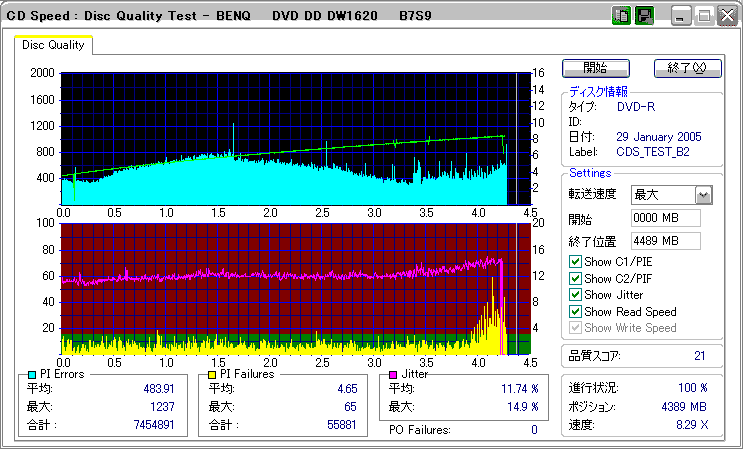Minimize the CD Speed window
The image size is (743, 449).
coord(680,16)
